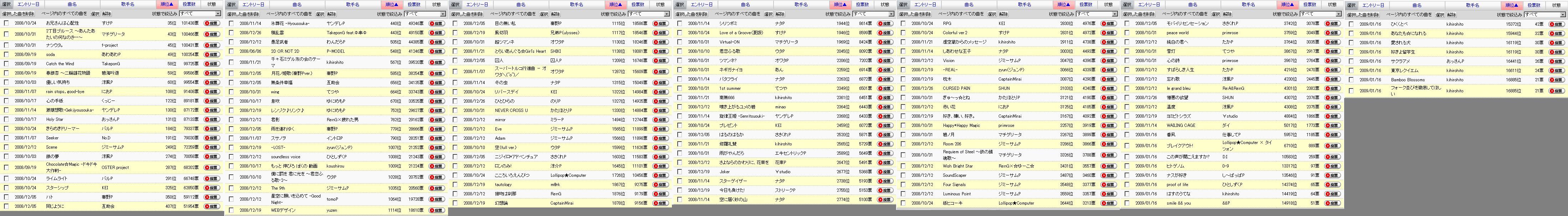Select the checkbox for 'Eve' by ジミーサムP
The width and height of the screenshot is (1568, 216).
pos(455,129)
